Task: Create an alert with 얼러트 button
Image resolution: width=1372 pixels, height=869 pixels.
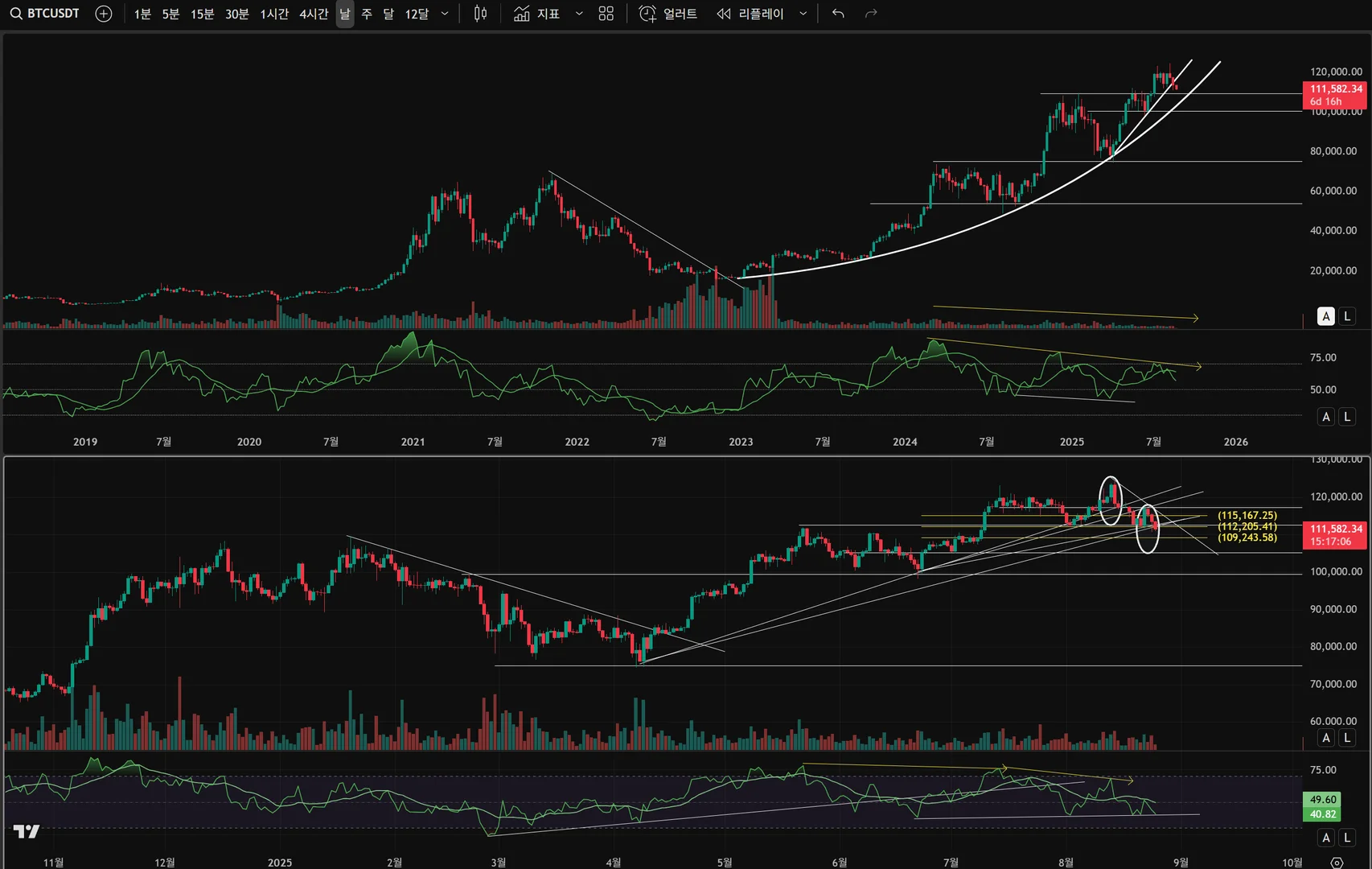Action: (668, 14)
